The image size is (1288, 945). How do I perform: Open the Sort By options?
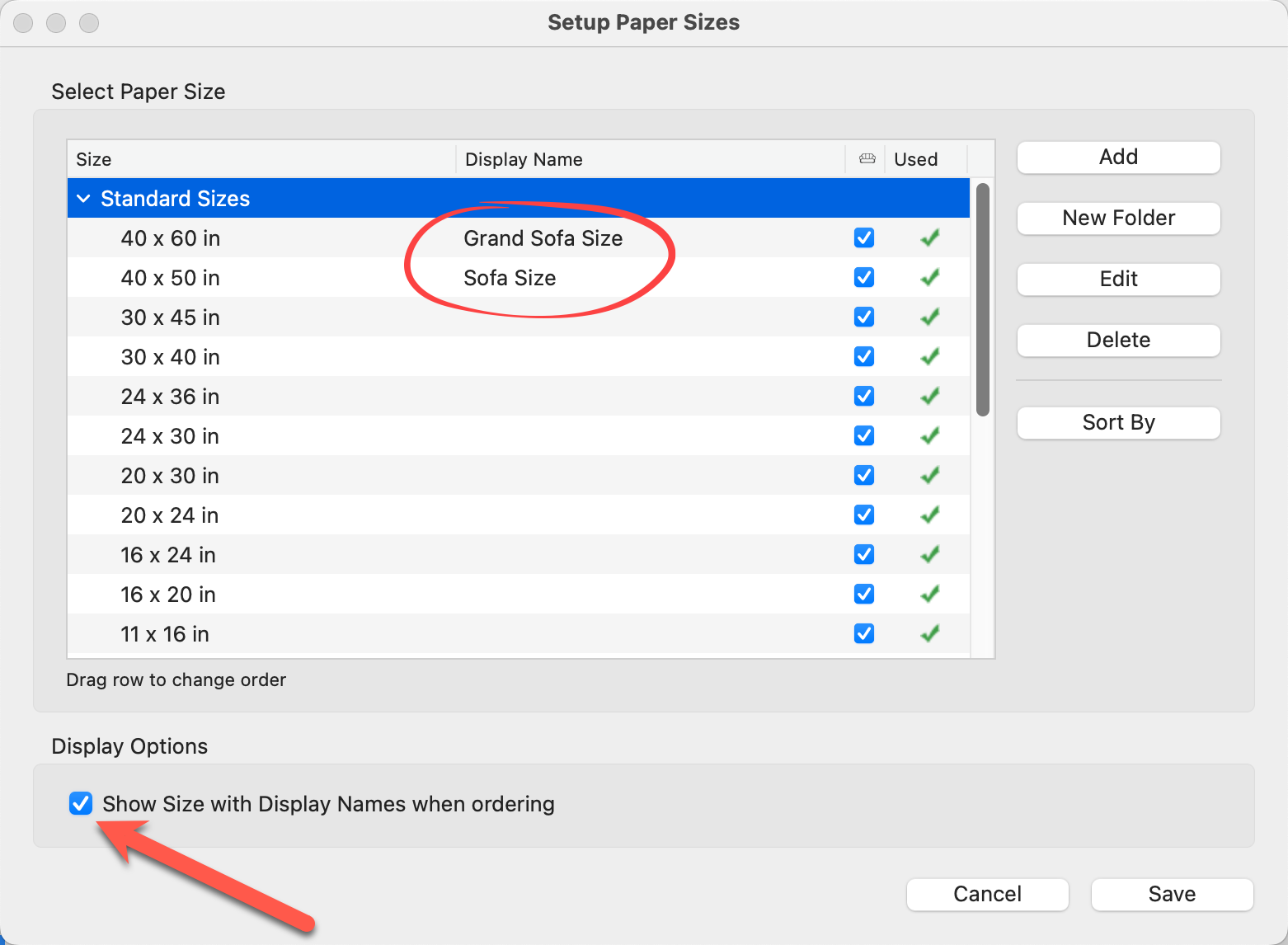(x=1118, y=423)
